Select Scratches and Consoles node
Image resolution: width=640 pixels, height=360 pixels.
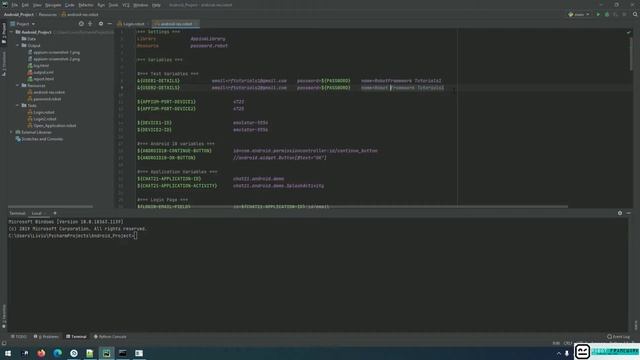39,139
